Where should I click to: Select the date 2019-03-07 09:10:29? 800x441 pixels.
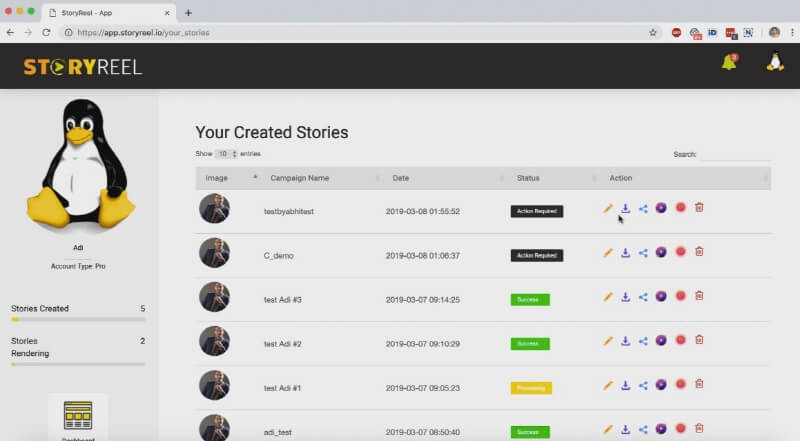(423, 344)
